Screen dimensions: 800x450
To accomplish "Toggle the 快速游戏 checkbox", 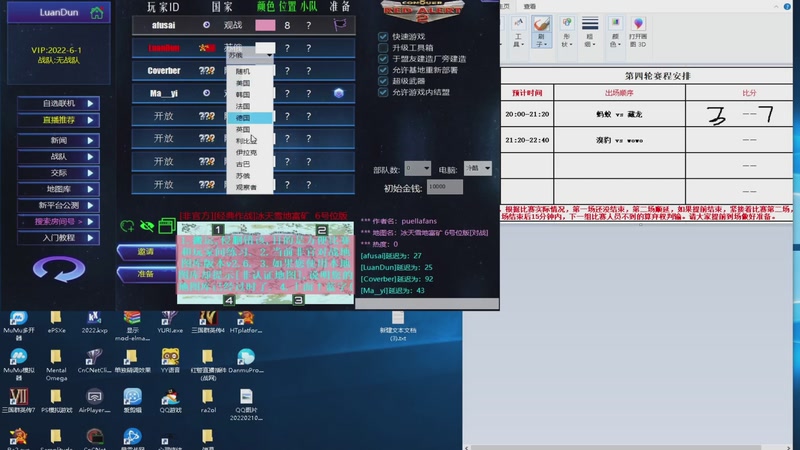I will click(x=383, y=37).
